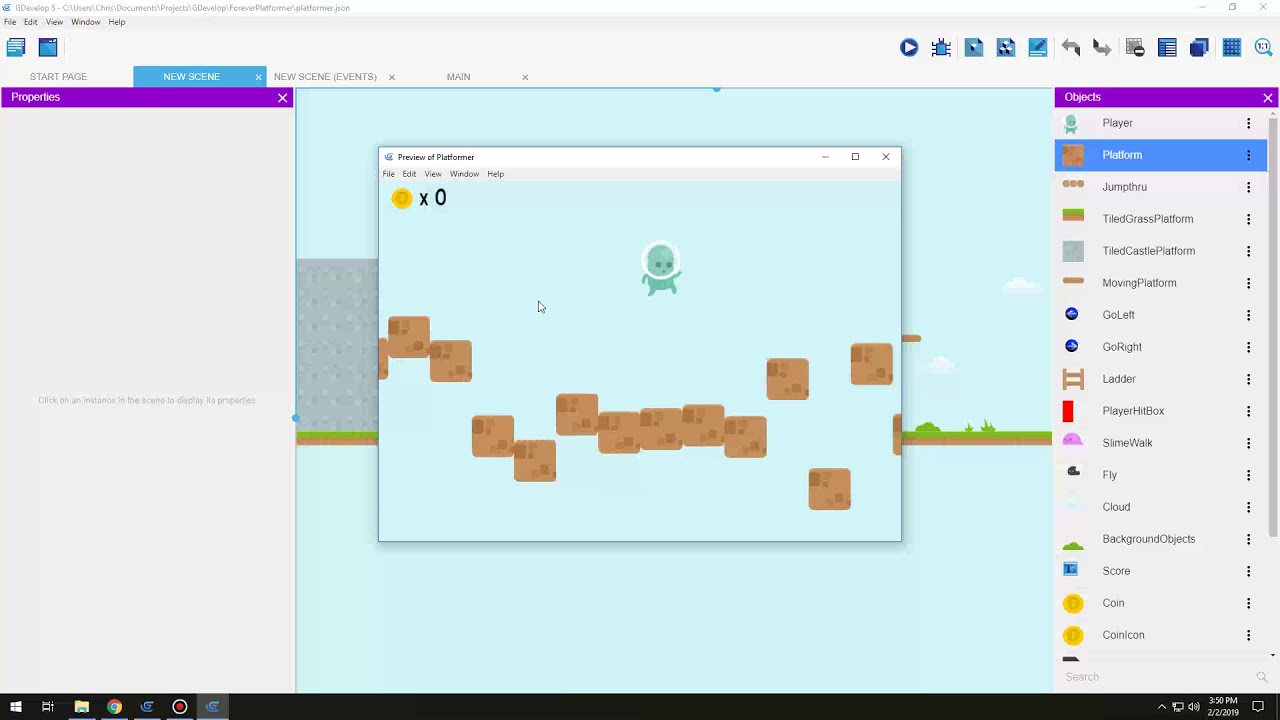Viewport: 1280px width, 720px height.
Task: Open the Window menu in preview
Action: 464,174
